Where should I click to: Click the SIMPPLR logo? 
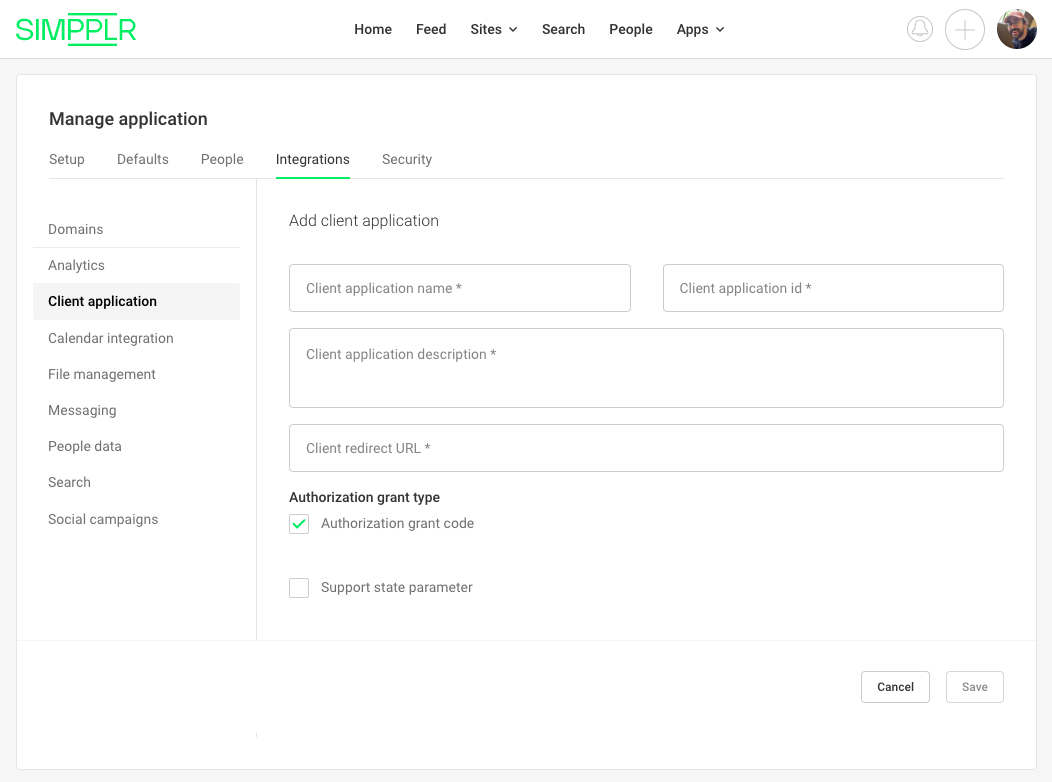pyautogui.click(x=76, y=29)
